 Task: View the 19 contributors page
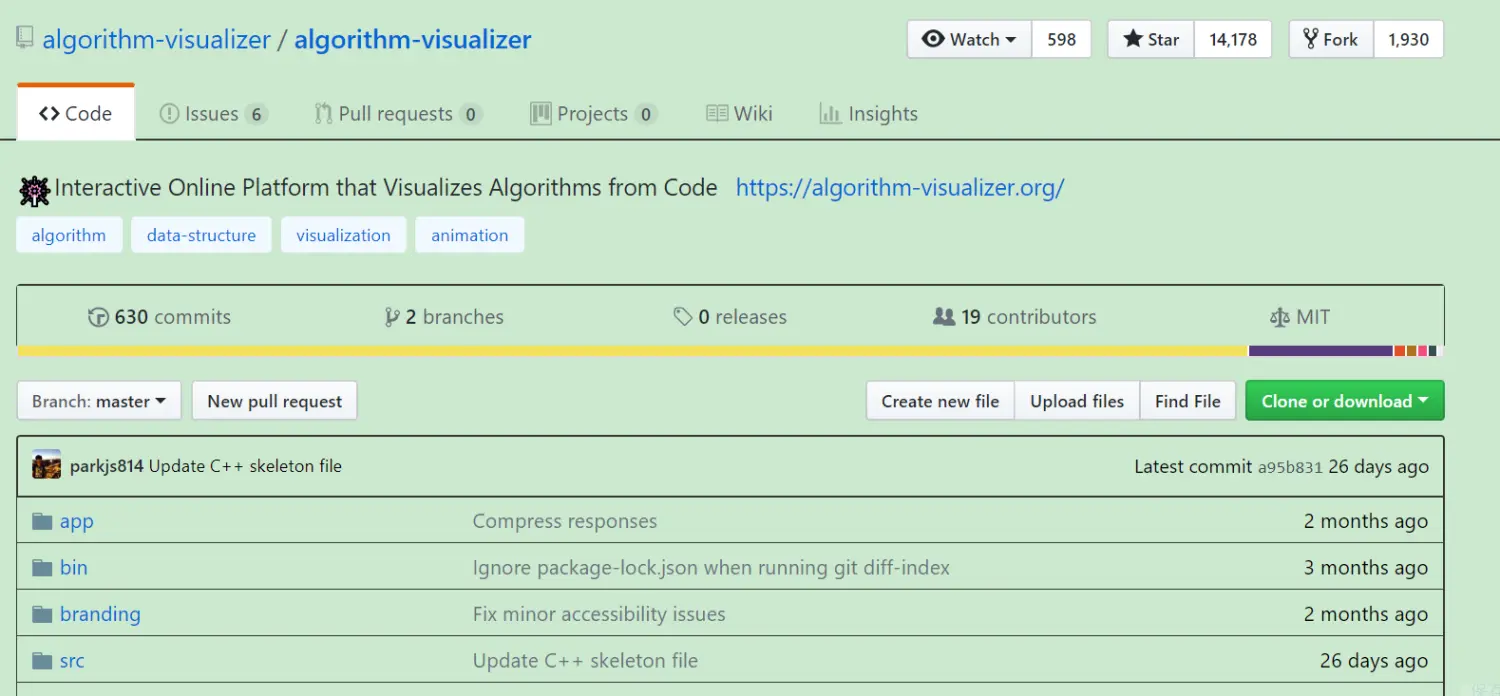click(x=1014, y=317)
